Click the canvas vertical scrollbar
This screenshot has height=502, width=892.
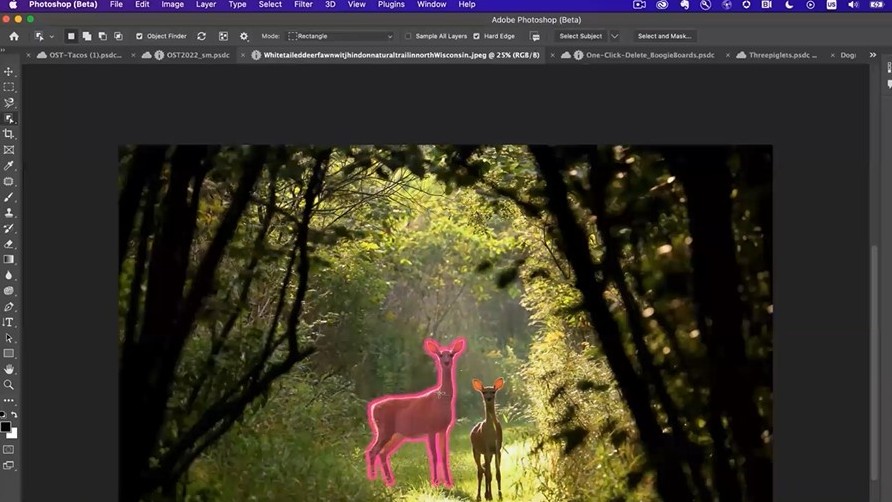point(874,361)
